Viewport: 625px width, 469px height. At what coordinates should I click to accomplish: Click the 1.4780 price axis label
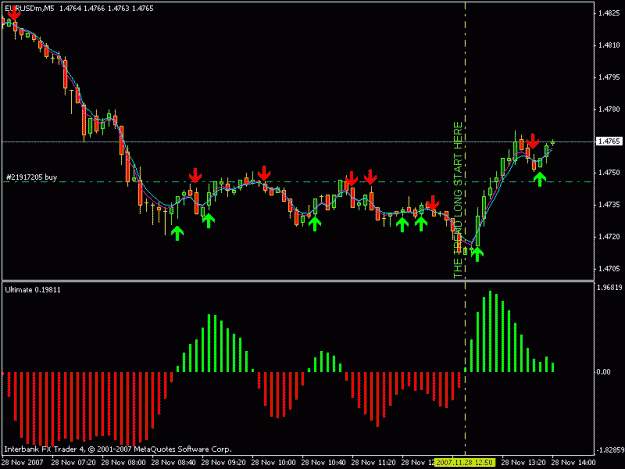(x=609, y=109)
